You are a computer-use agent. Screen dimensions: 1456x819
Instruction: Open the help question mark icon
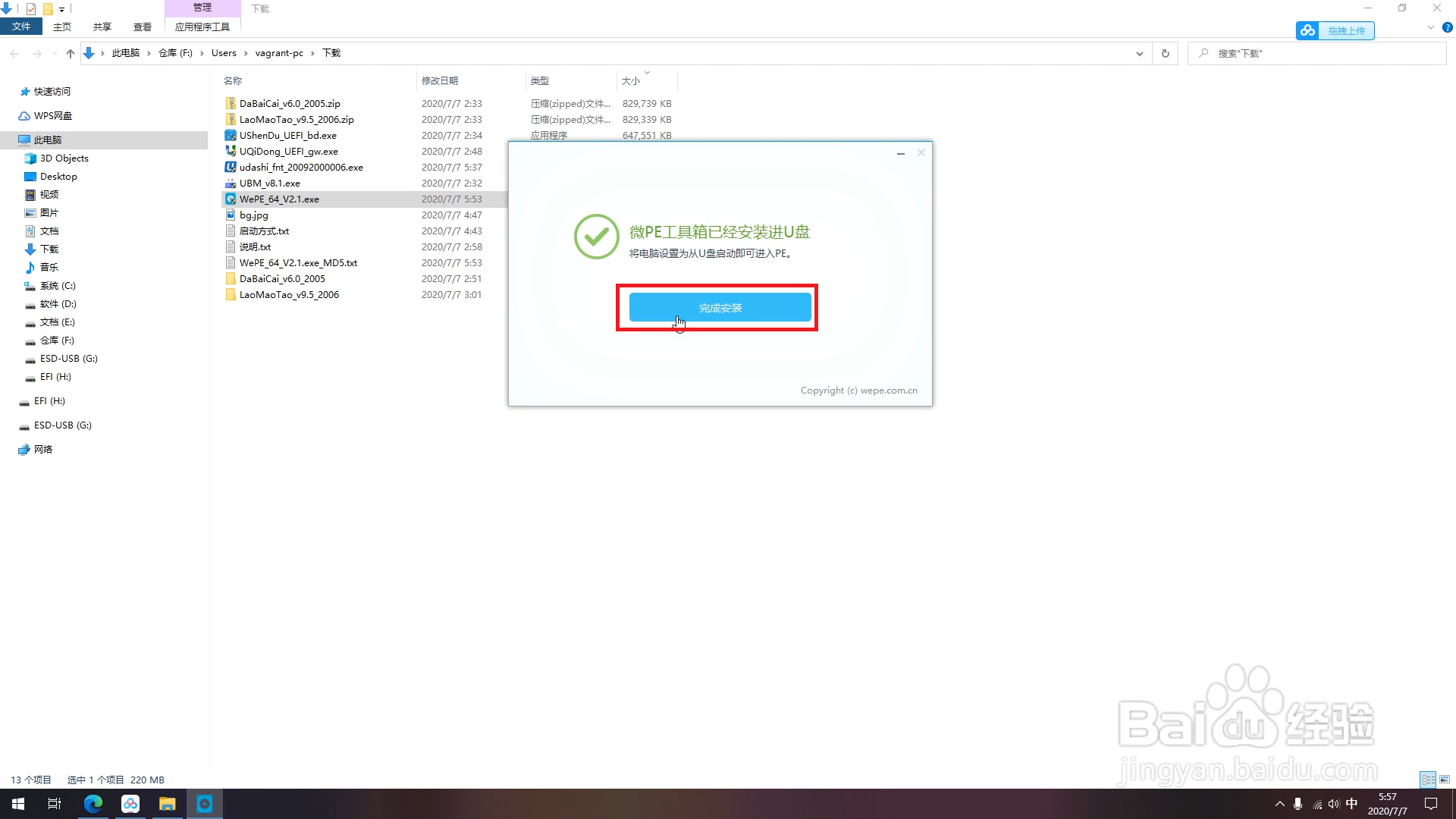pos(1447,27)
